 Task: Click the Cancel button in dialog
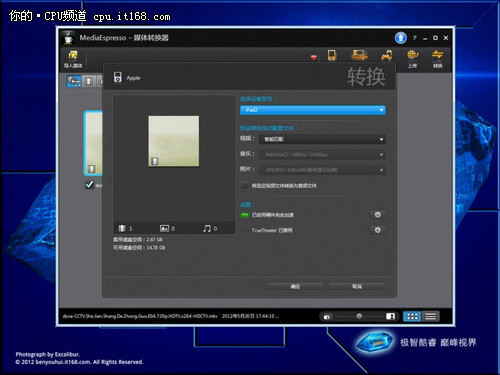point(357,286)
